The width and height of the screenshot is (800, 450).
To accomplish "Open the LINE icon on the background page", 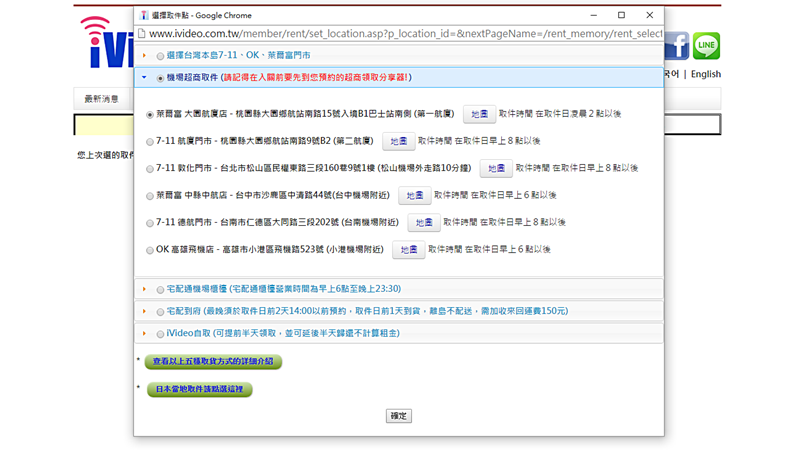I will [706, 46].
